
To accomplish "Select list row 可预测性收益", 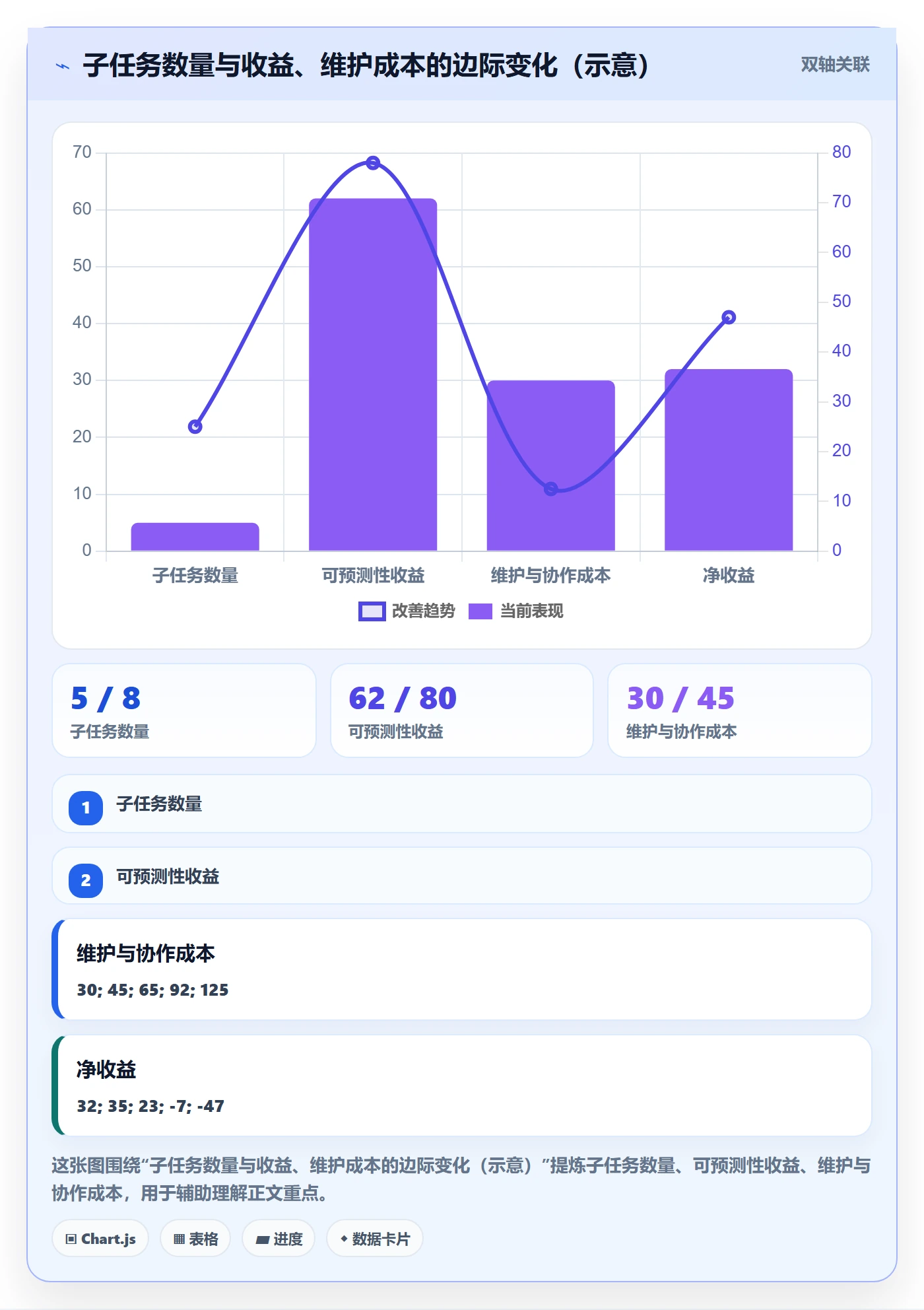I will tap(462, 876).
